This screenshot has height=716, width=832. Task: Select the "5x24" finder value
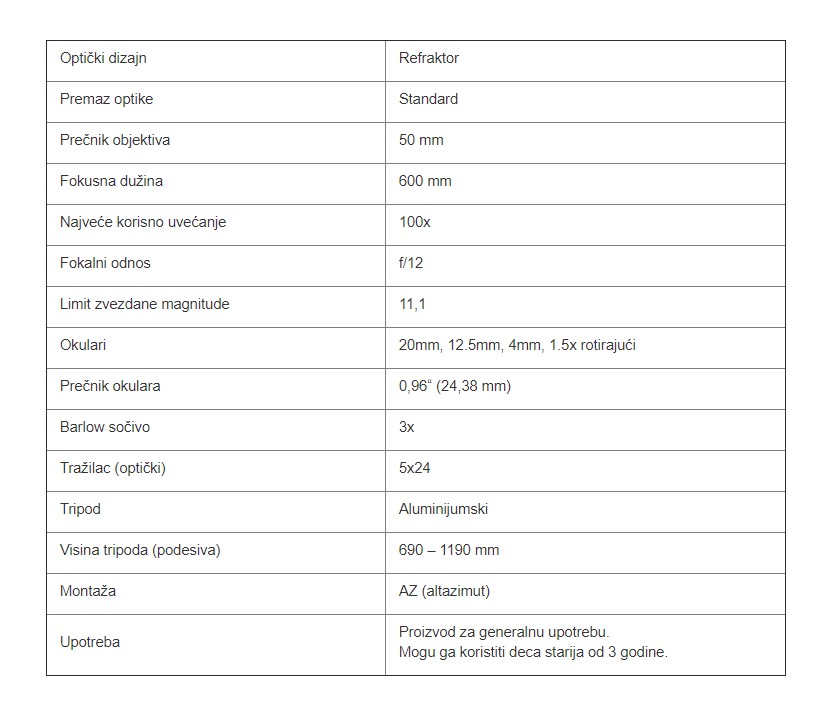tap(415, 468)
